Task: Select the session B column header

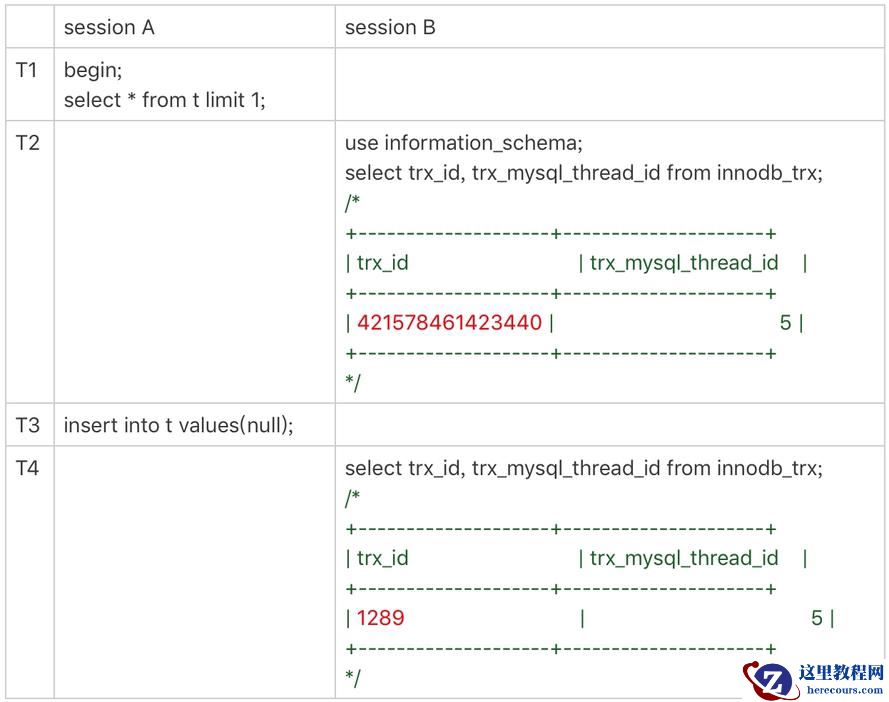Action: [x=390, y=28]
